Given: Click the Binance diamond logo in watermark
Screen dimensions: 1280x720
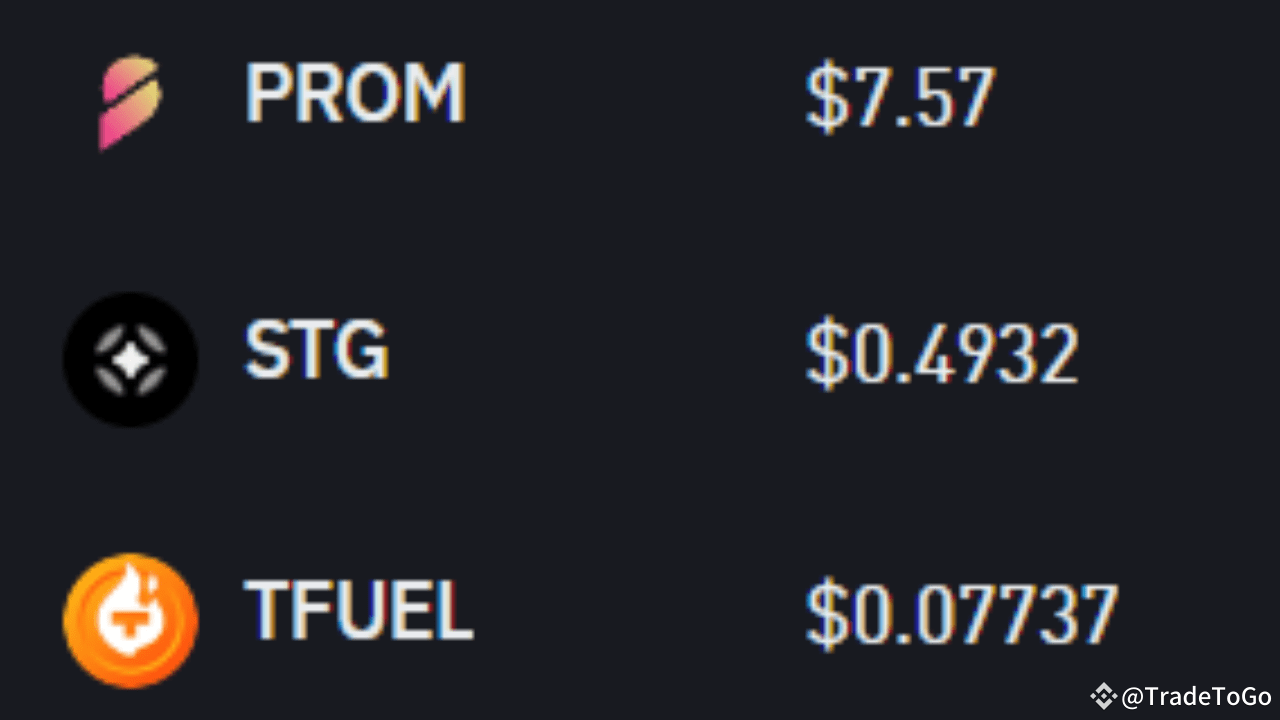Looking at the screenshot, I should coord(1103,696).
